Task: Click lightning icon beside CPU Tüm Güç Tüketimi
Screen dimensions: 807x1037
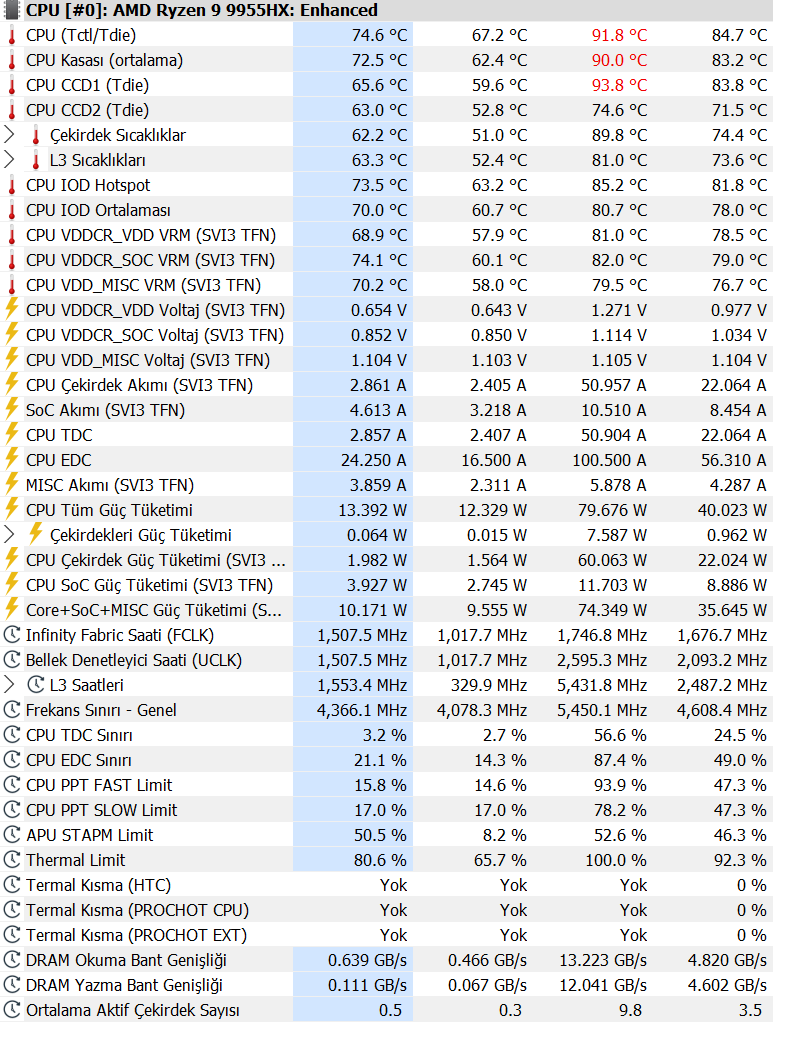Action: pos(11,509)
